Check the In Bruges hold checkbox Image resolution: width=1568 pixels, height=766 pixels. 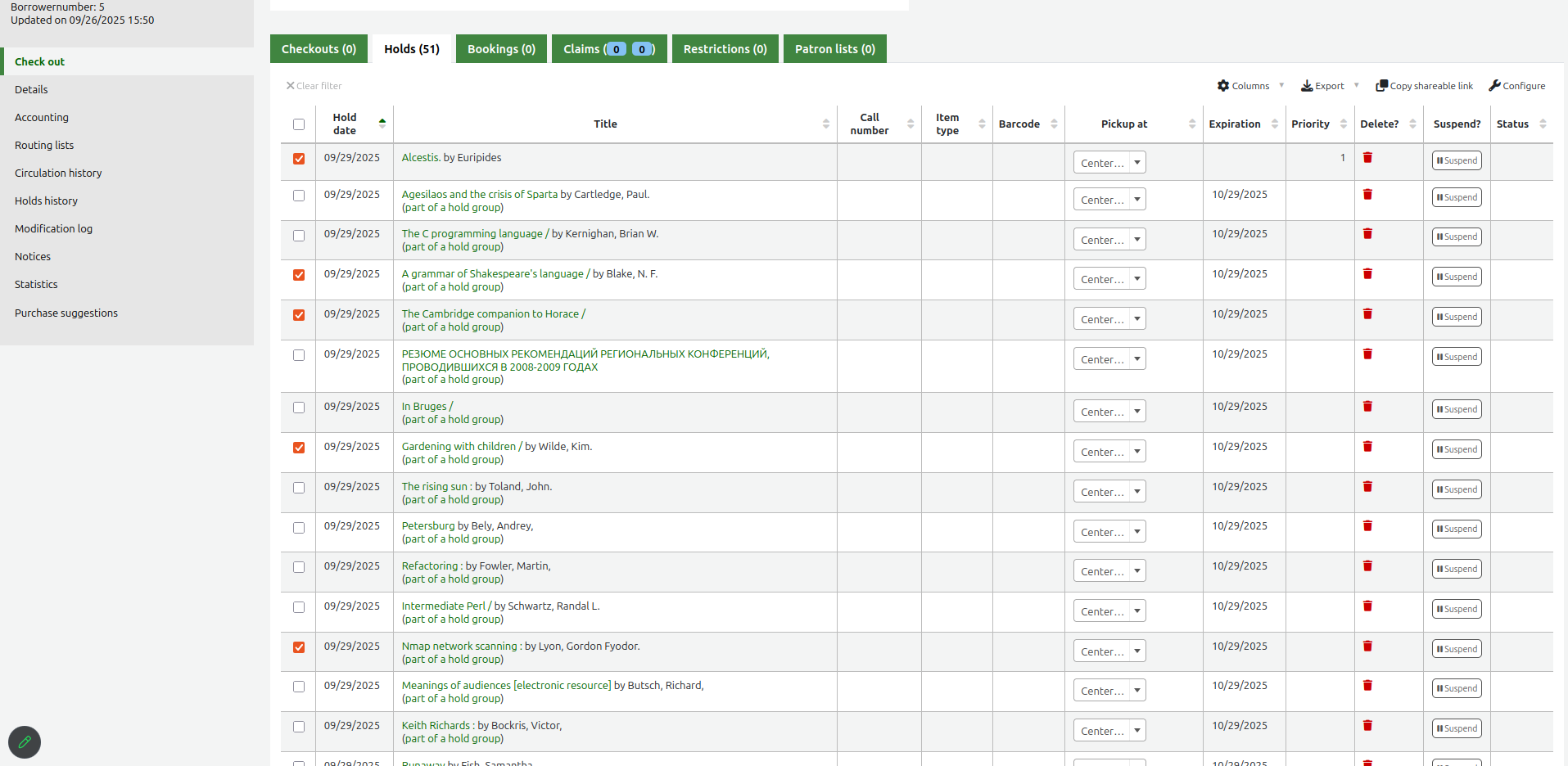[299, 408]
